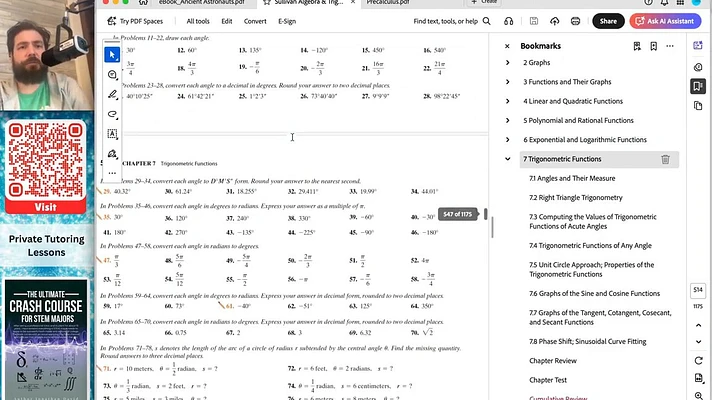Open AI assistant panel icon in right rail

point(698,45)
